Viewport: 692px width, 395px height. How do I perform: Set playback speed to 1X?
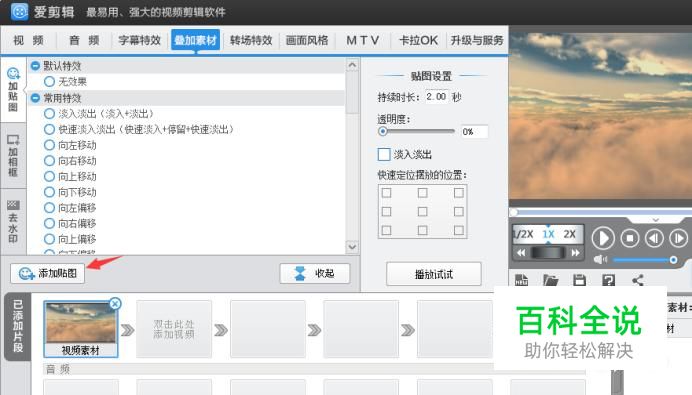pos(548,234)
